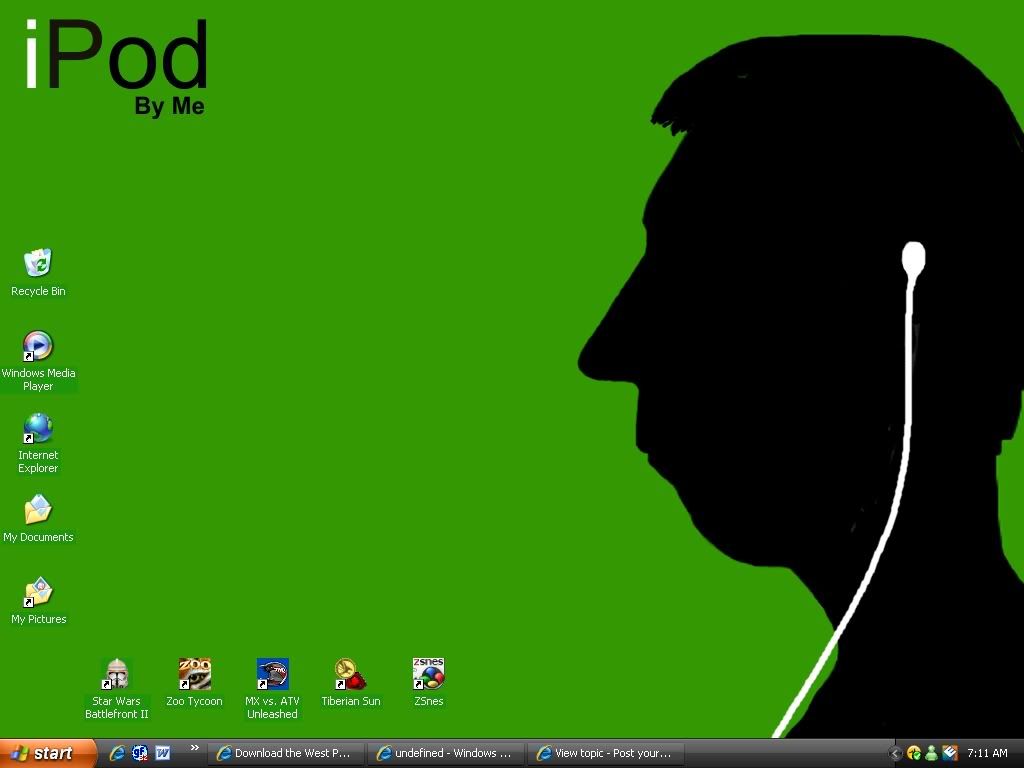1024x768 pixels.
Task: Select Star Wars Battlefront II shortcut
Action: 117,674
